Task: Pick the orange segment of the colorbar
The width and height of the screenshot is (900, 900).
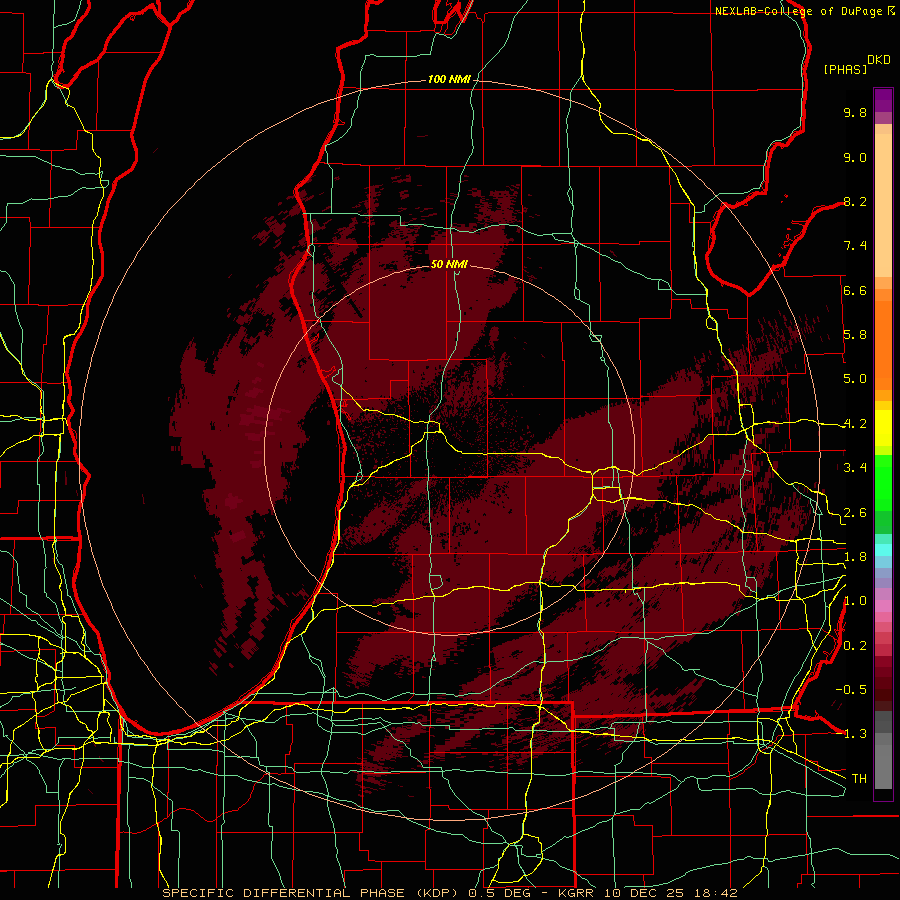Action: (x=883, y=344)
